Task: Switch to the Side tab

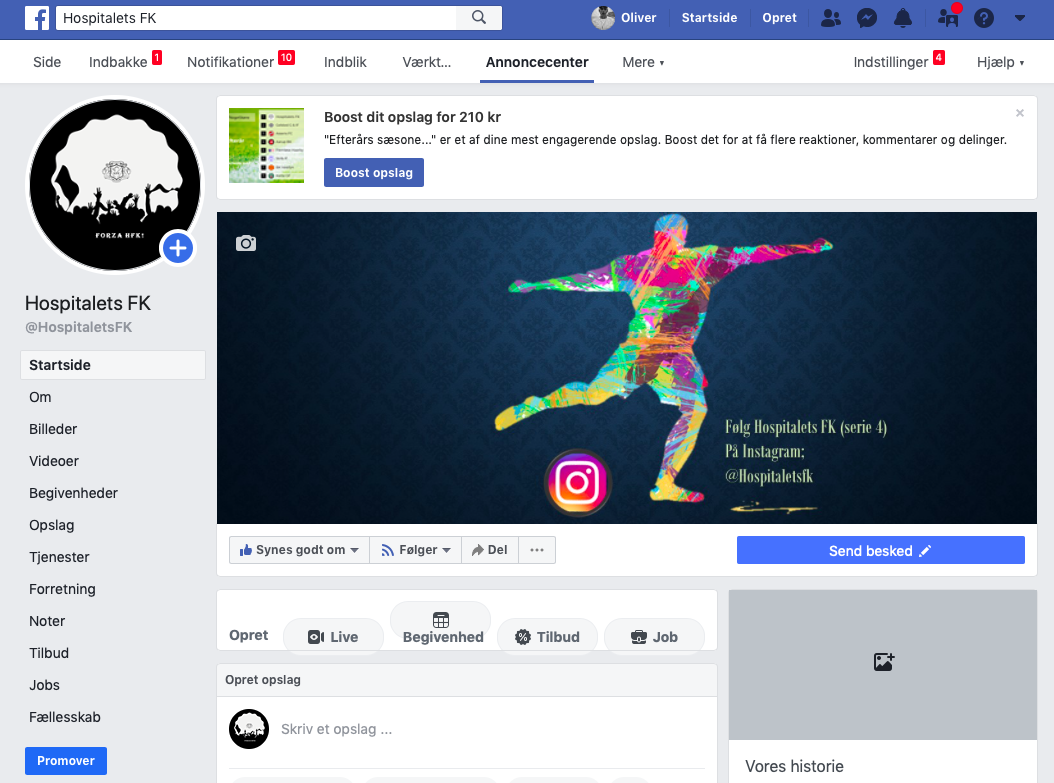Action: tap(47, 63)
